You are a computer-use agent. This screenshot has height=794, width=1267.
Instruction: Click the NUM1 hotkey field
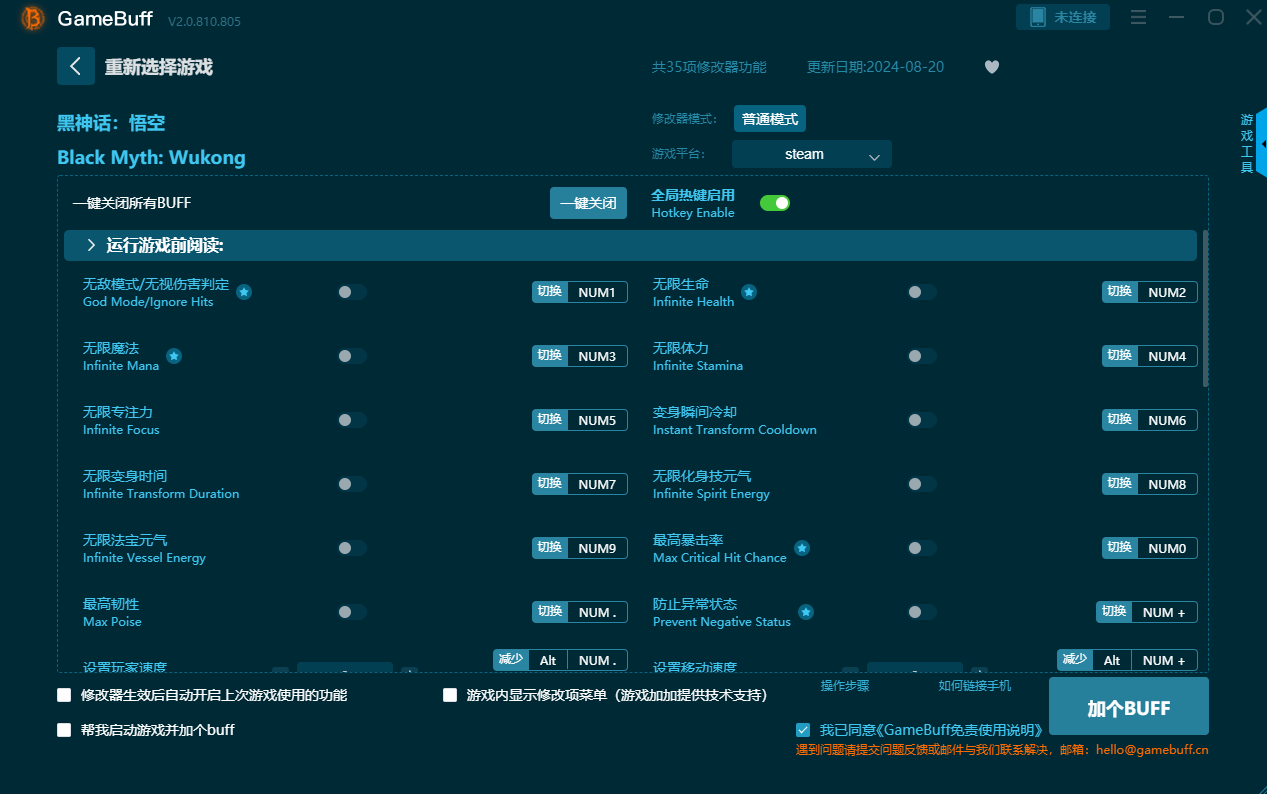tap(597, 292)
